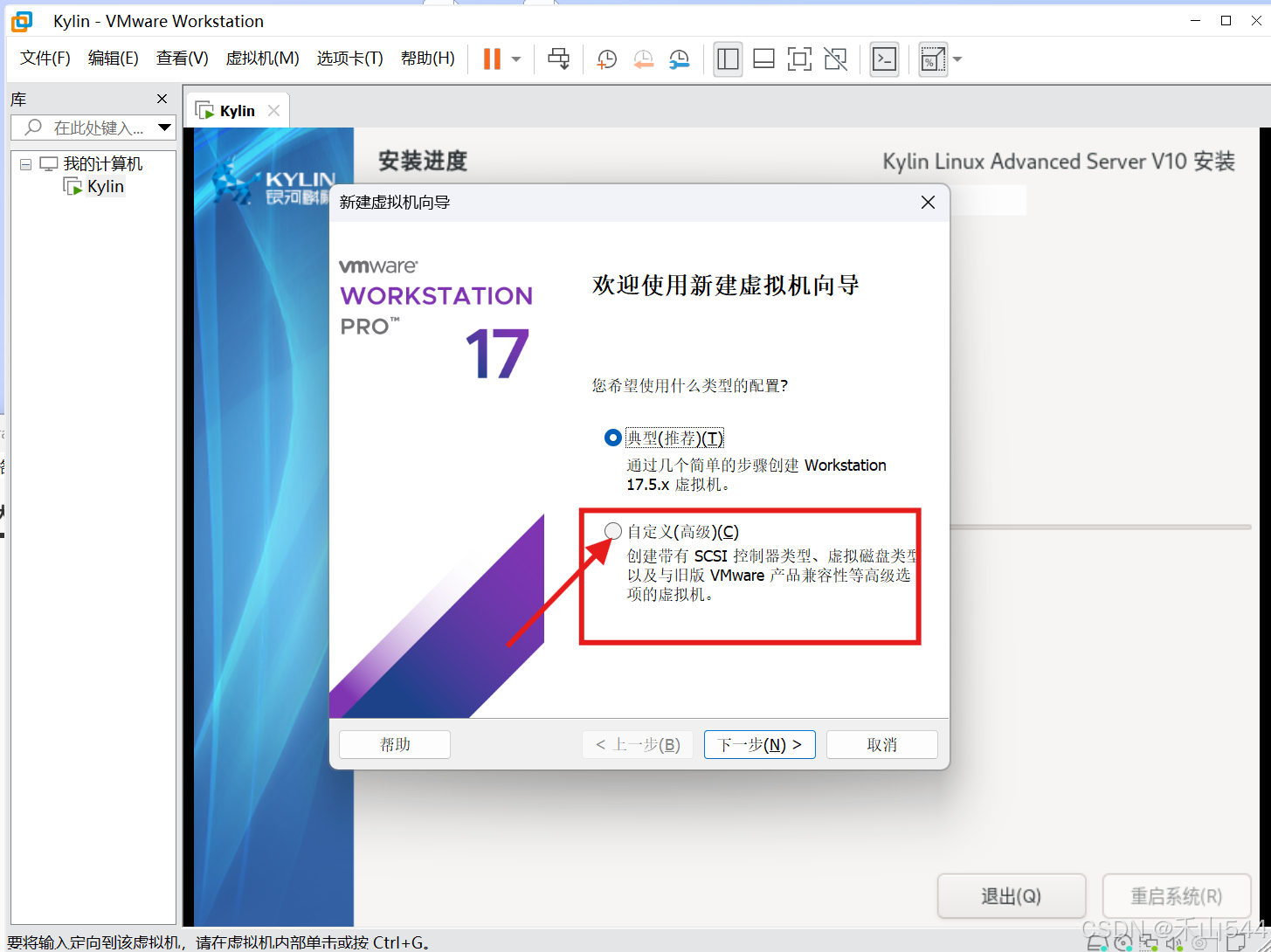The image size is (1271, 952).
Task: Click 取消 to cancel the wizard
Action: coord(882,744)
